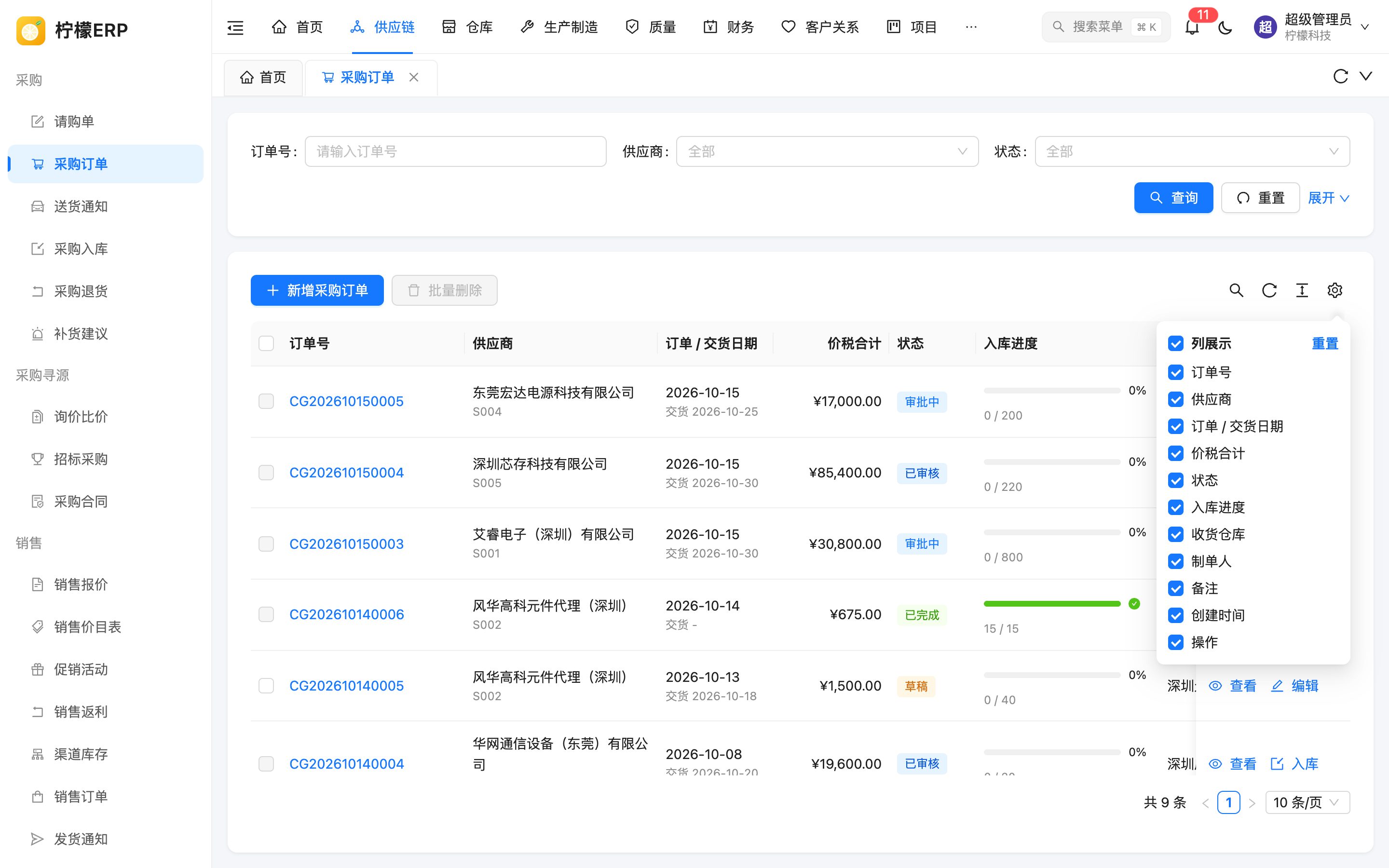Image resolution: width=1389 pixels, height=868 pixels.
Task: Open 采购合同 in the sidebar
Action: 106,502
